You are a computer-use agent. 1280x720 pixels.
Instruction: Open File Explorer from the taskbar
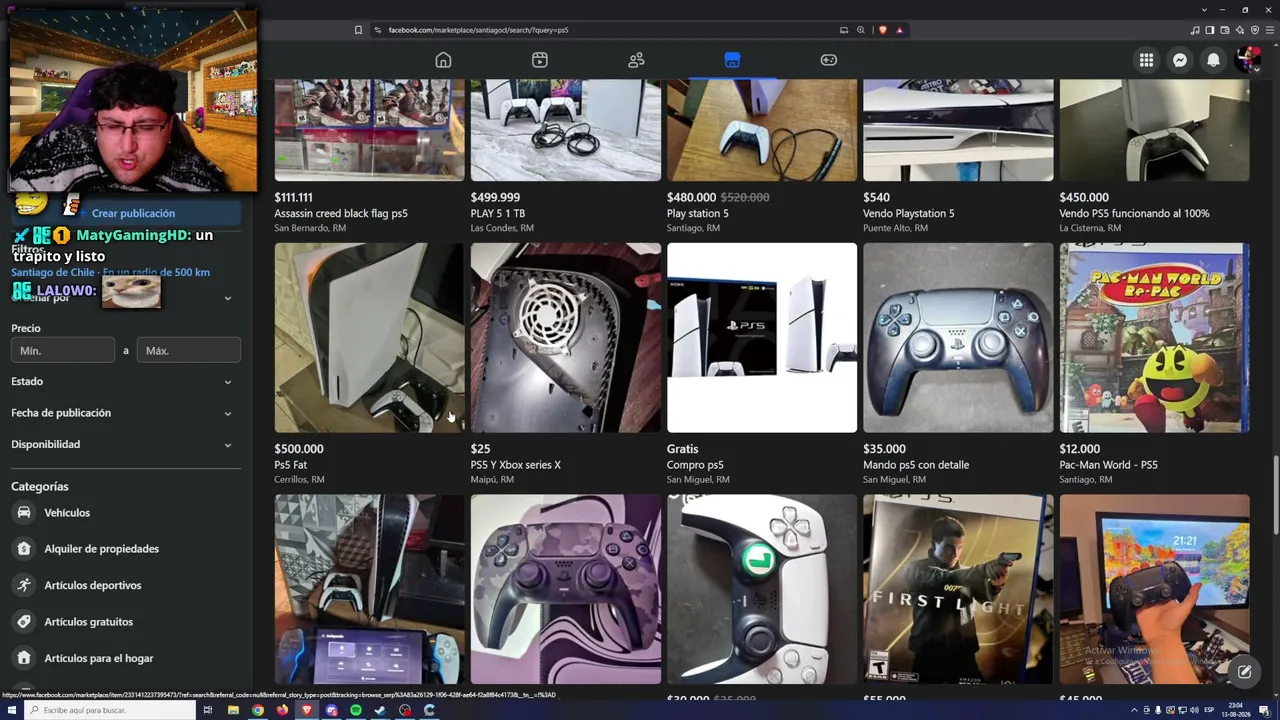tap(233, 710)
